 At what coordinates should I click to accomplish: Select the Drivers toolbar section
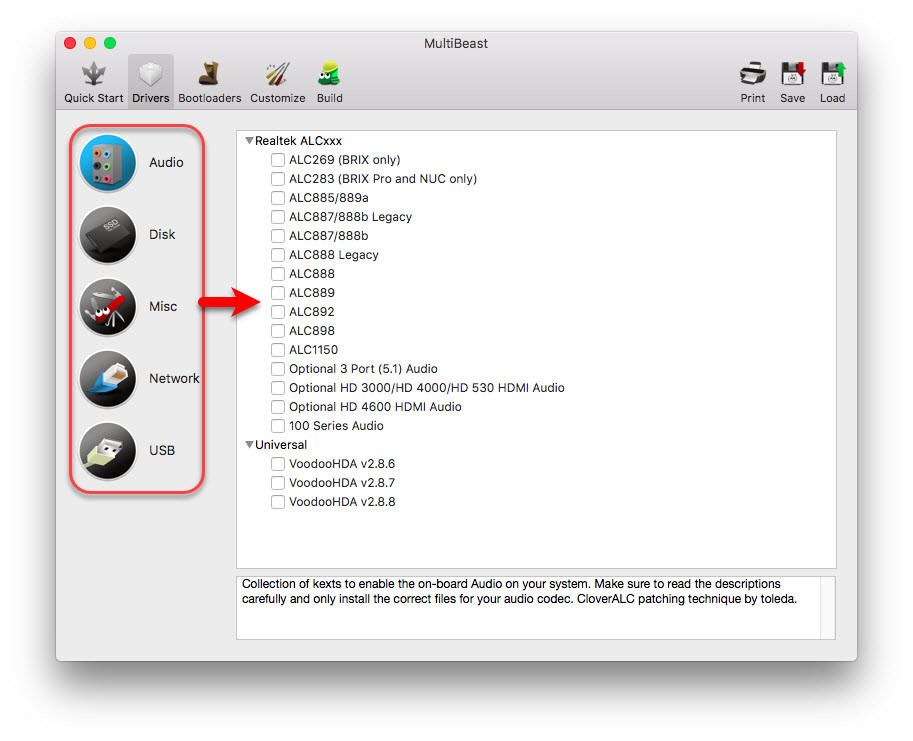(x=151, y=81)
